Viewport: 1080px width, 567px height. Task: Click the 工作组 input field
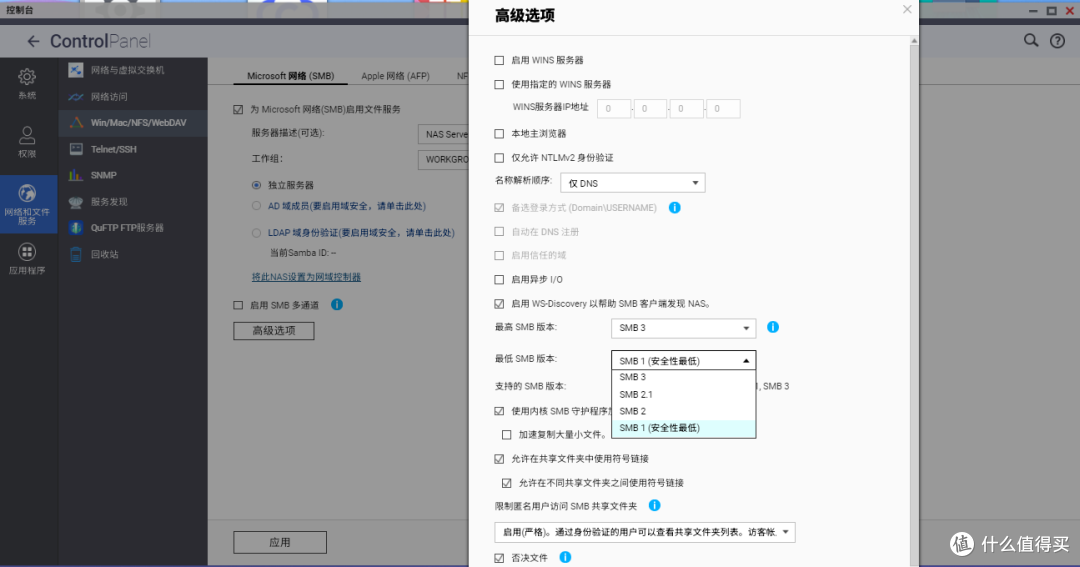point(443,159)
